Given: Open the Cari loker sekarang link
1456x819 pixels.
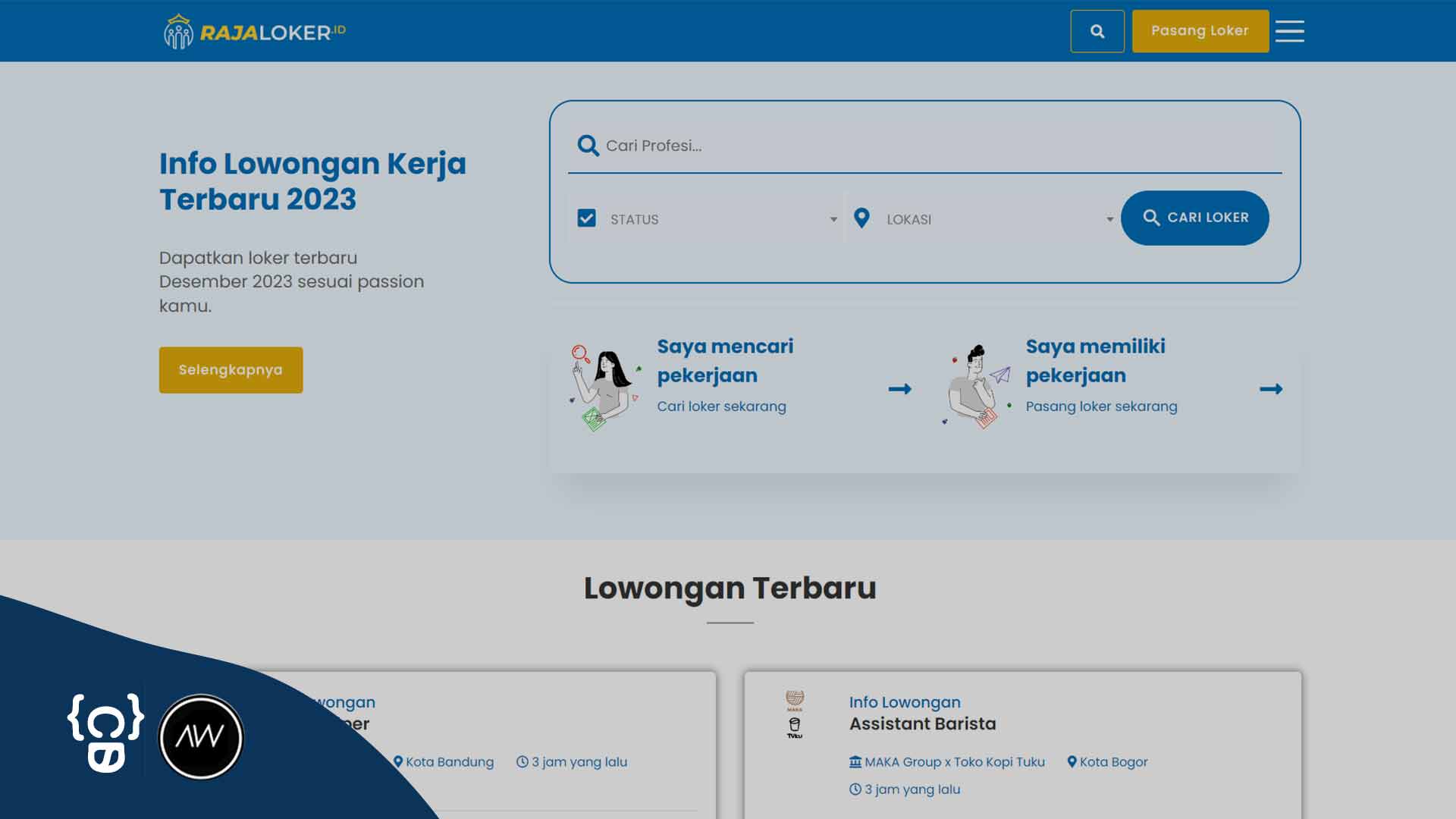Looking at the screenshot, I should pos(721,406).
